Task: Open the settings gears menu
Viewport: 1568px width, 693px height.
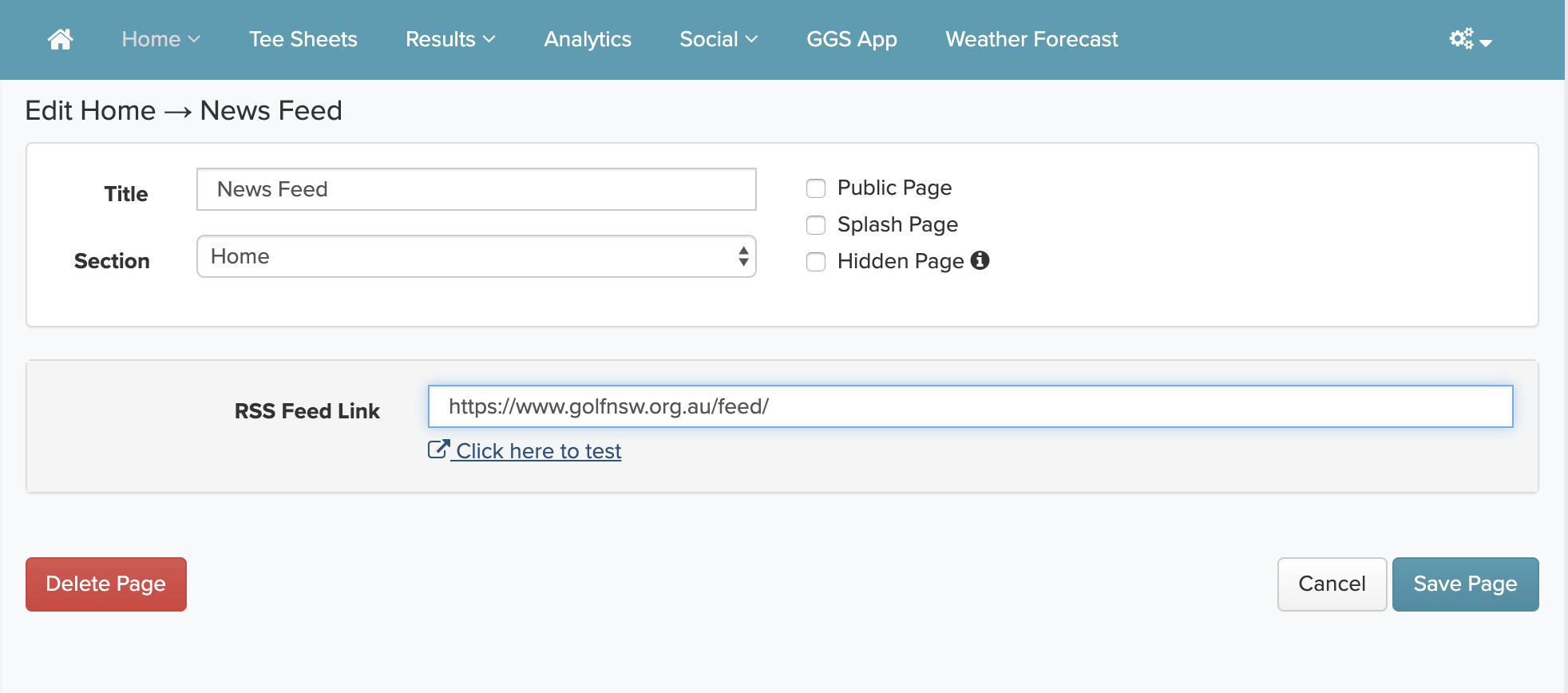Action: coord(1471,39)
